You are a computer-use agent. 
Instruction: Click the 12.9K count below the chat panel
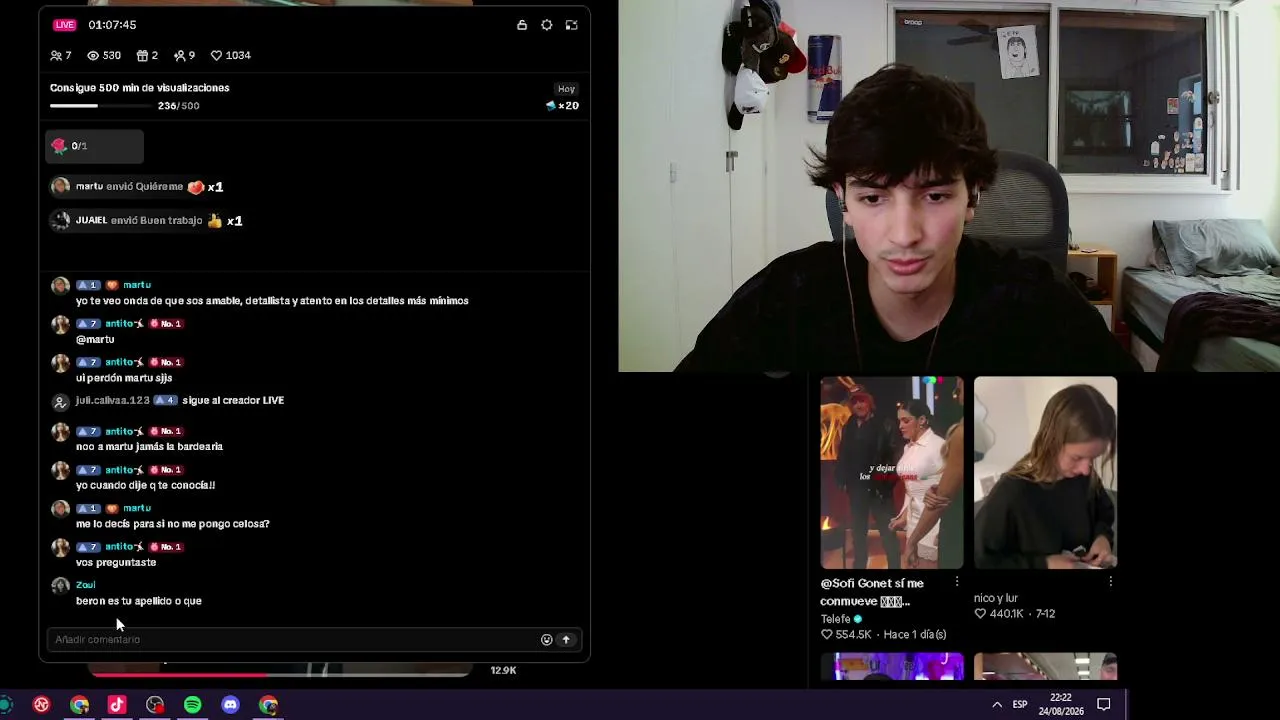point(503,671)
